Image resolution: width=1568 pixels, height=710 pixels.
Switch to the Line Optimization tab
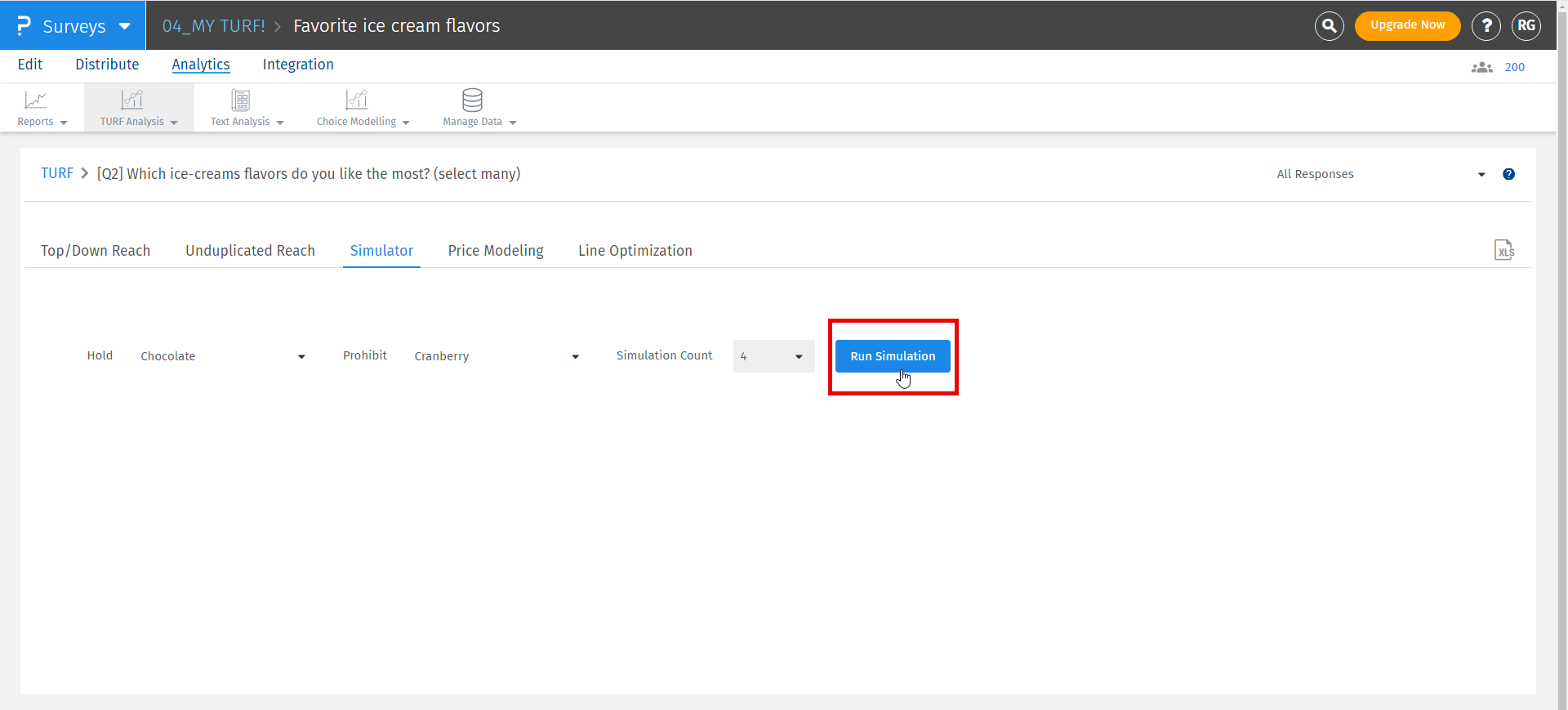click(x=635, y=251)
